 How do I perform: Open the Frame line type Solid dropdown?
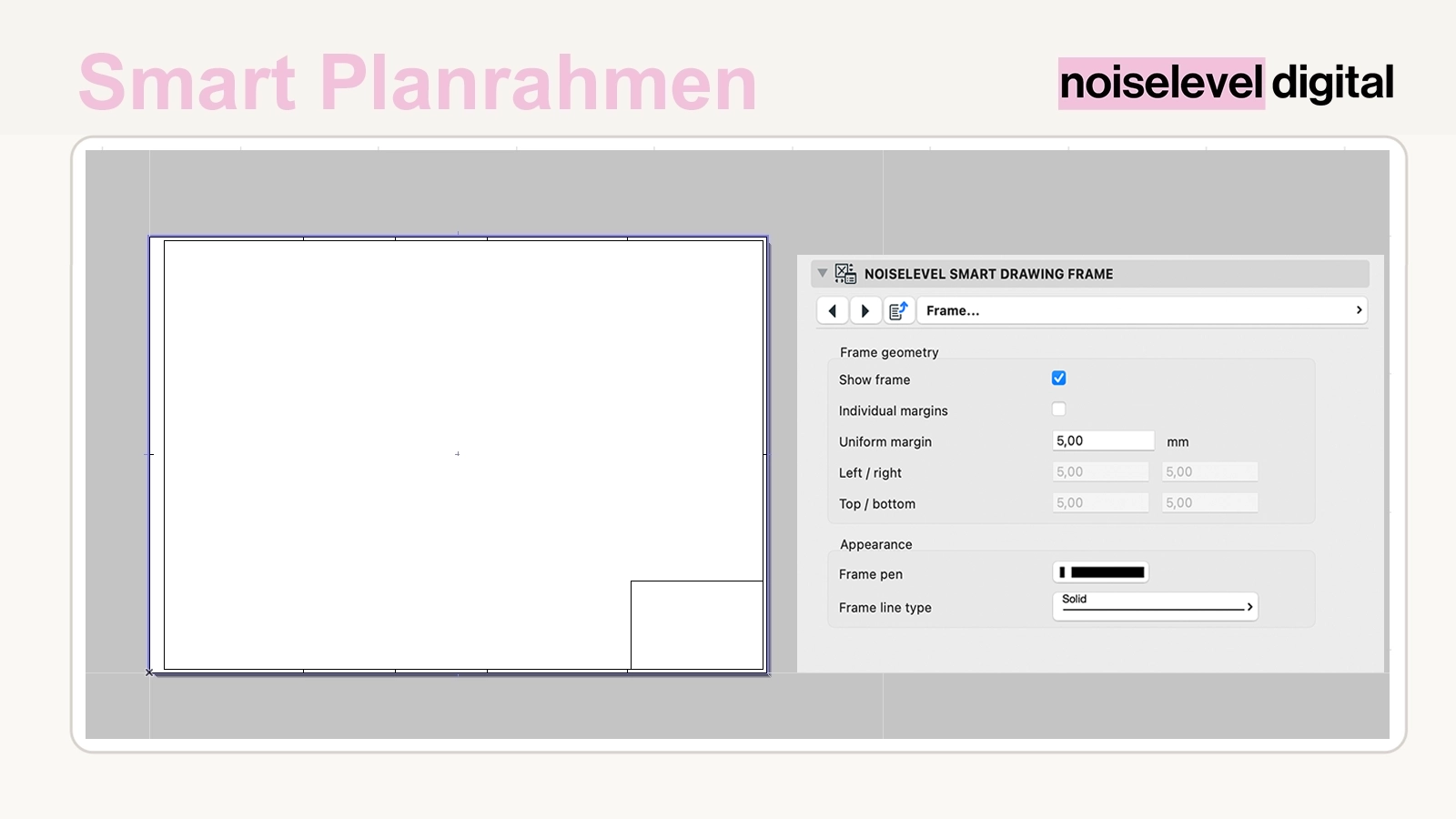1155,606
